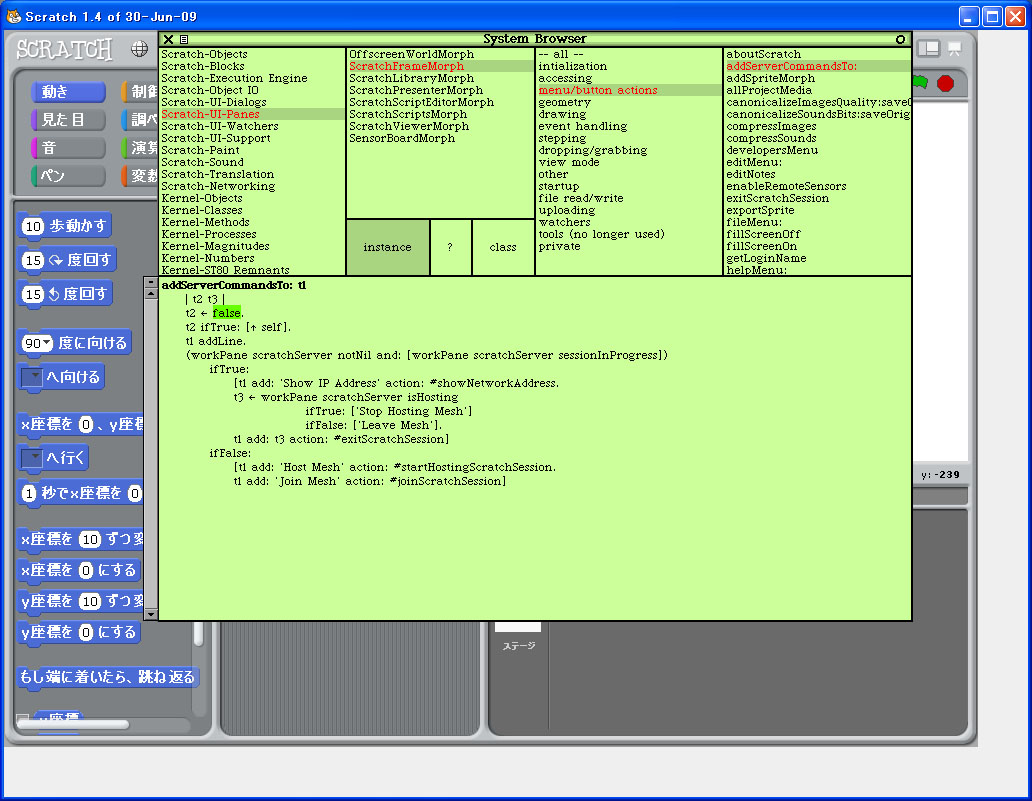
Task: Toggle the instance side button
Action: coord(388,247)
